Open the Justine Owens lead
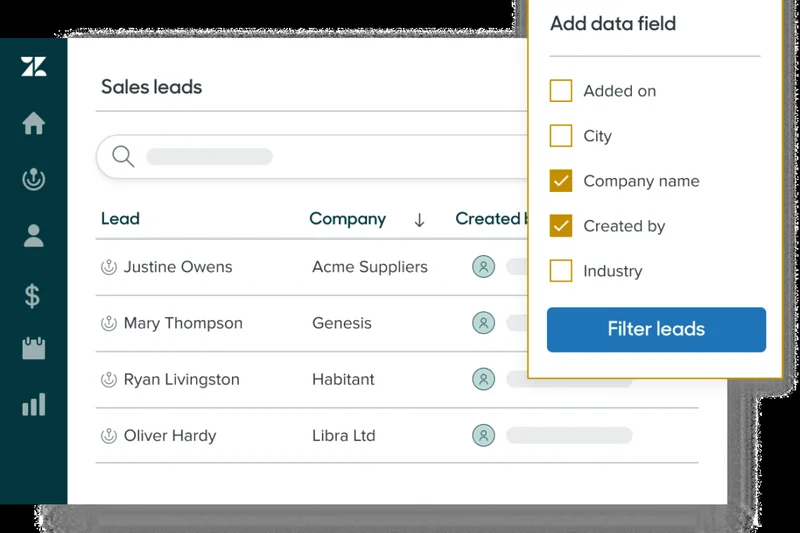This screenshot has height=533, width=800. click(x=177, y=267)
